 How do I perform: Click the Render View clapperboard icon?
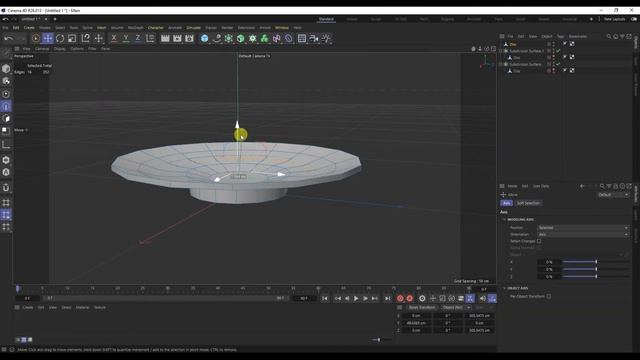(x=165, y=38)
